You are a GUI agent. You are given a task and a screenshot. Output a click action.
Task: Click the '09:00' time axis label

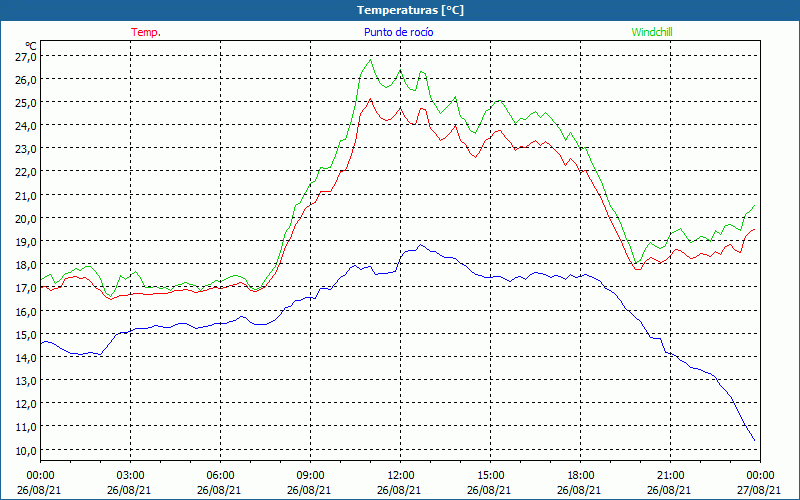click(310, 476)
